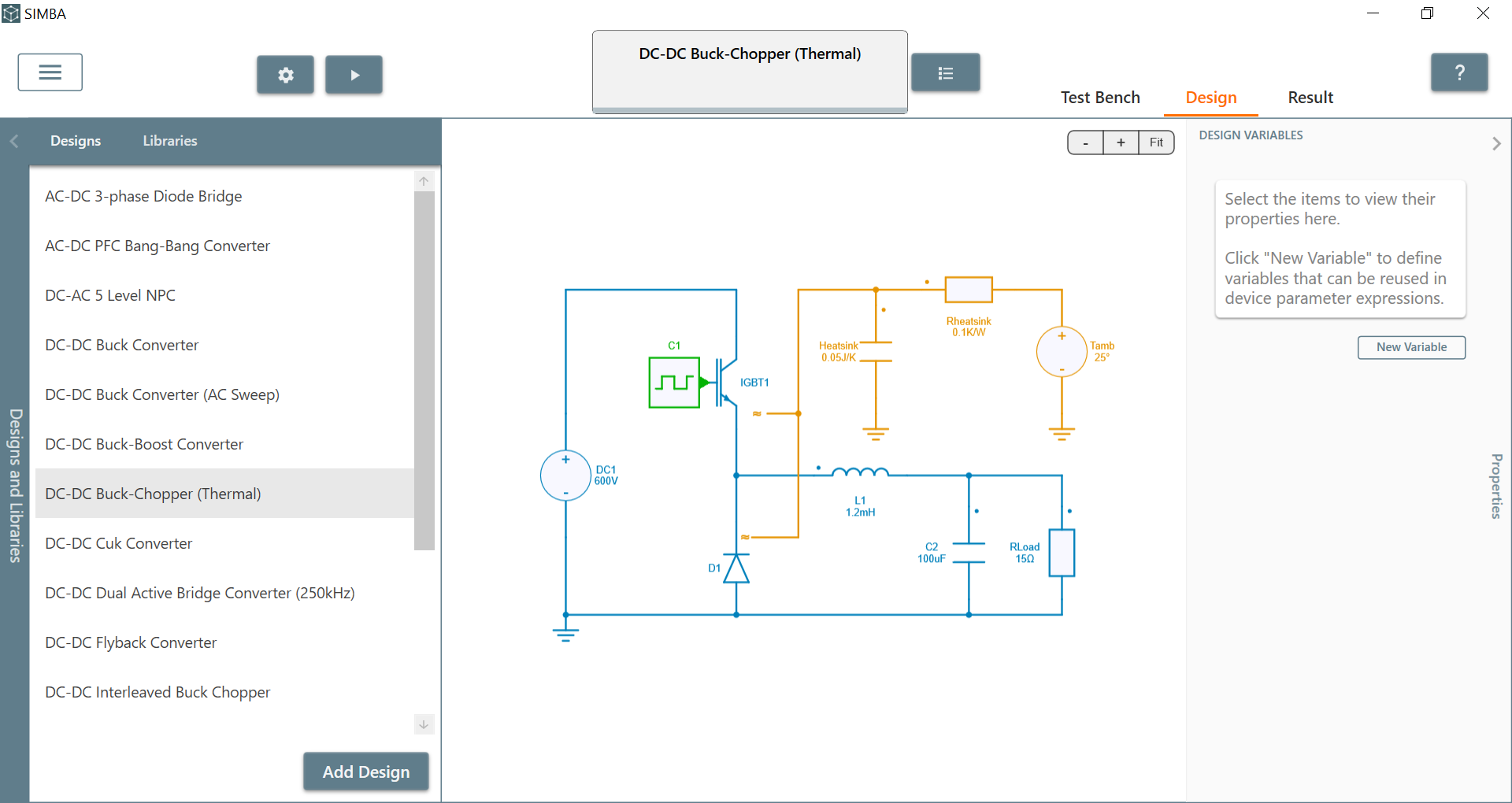Image resolution: width=1512 pixels, height=803 pixels.
Task: Select the C1 square-wave control block
Action: [x=674, y=383]
